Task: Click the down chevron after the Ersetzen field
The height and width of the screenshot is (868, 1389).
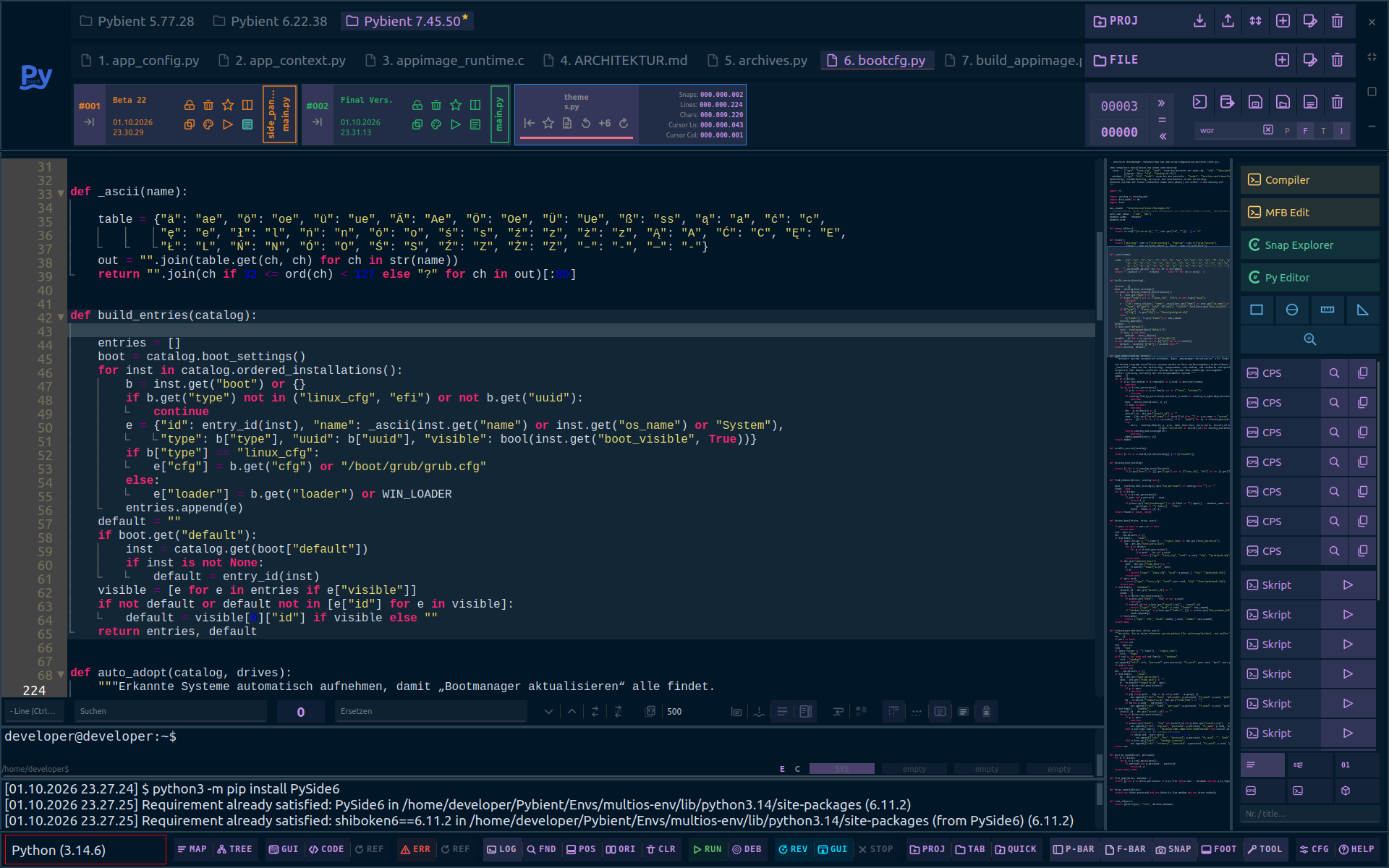Action: click(x=548, y=712)
